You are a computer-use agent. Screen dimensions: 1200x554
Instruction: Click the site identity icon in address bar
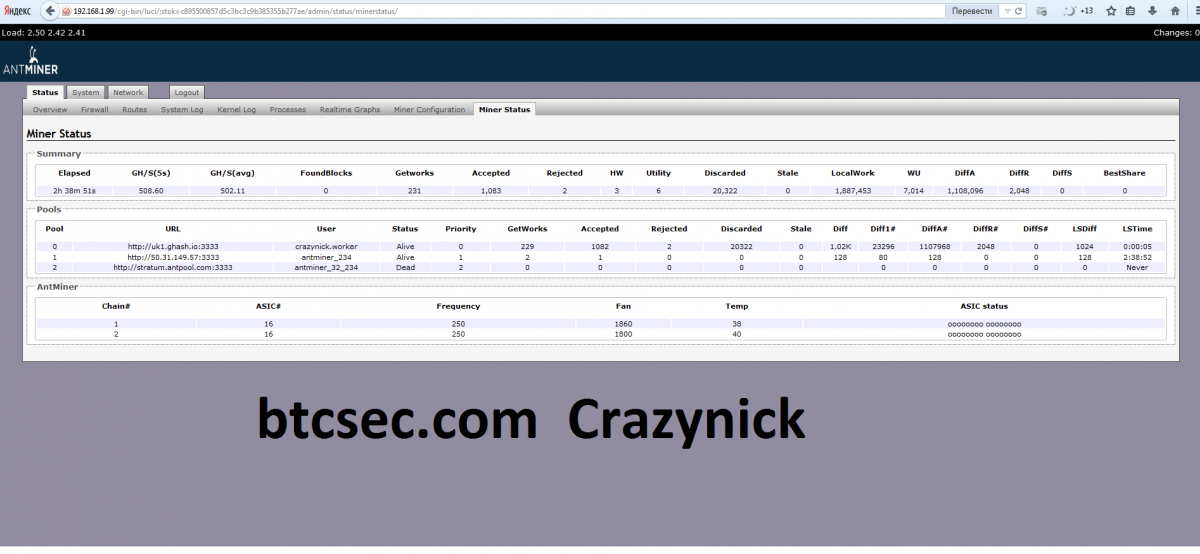point(66,11)
